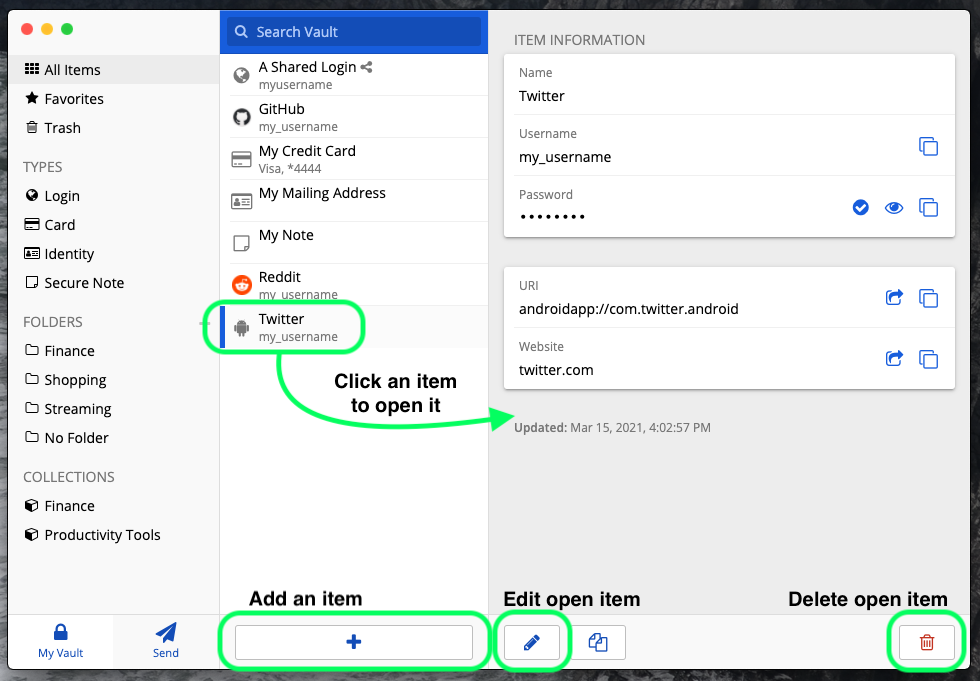Screen dimensions: 980x681
Task: Launch the androidapp URI
Action: click(894, 297)
